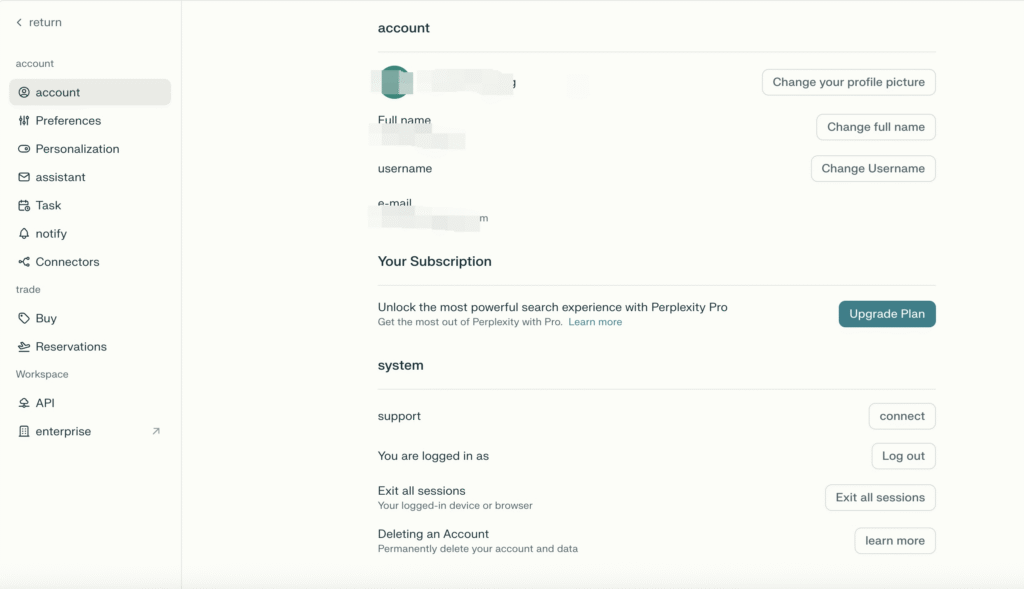The height and width of the screenshot is (589, 1024).
Task: Click the assistant envelope icon
Action: pos(24,177)
